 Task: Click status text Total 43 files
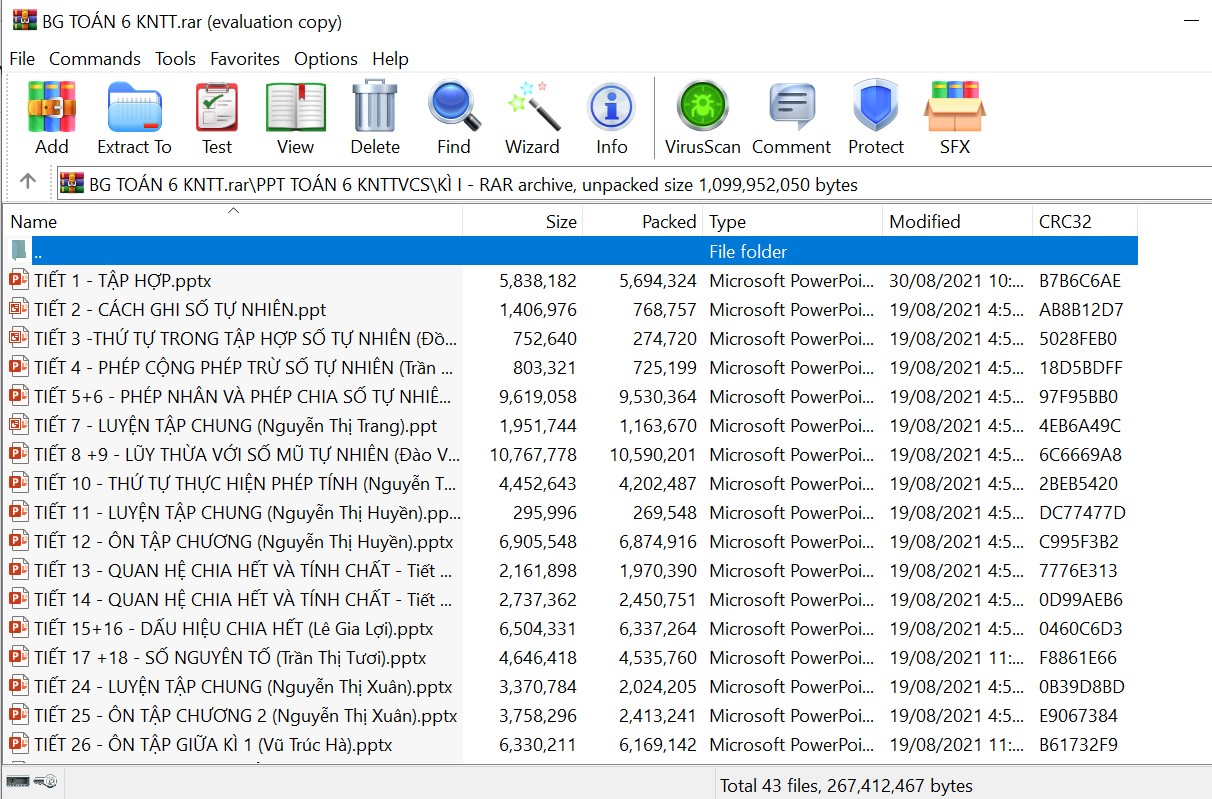pyautogui.click(x=846, y=785)
